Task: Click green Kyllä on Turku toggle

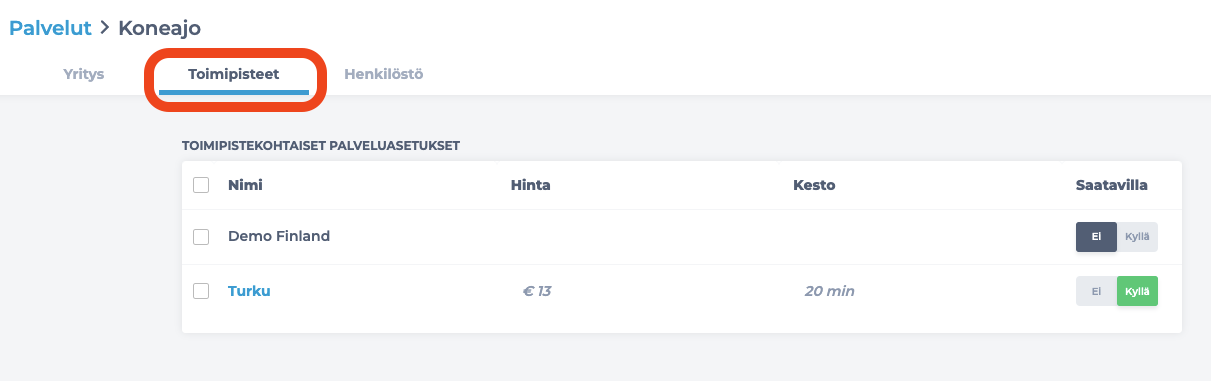Action: (x=1137, y=291)
